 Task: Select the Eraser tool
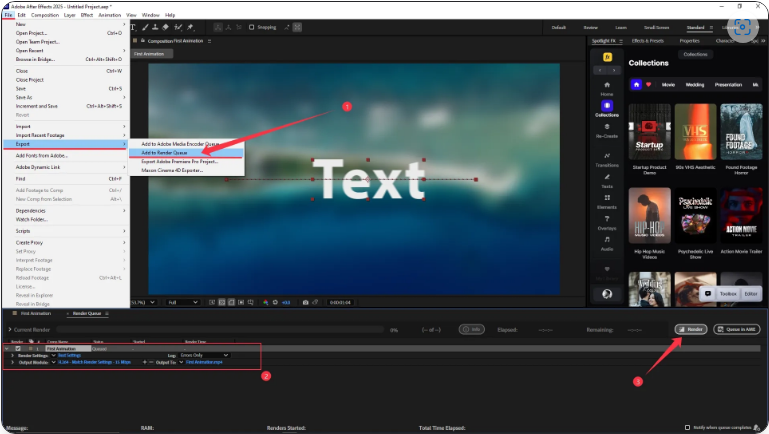point(165,27)
